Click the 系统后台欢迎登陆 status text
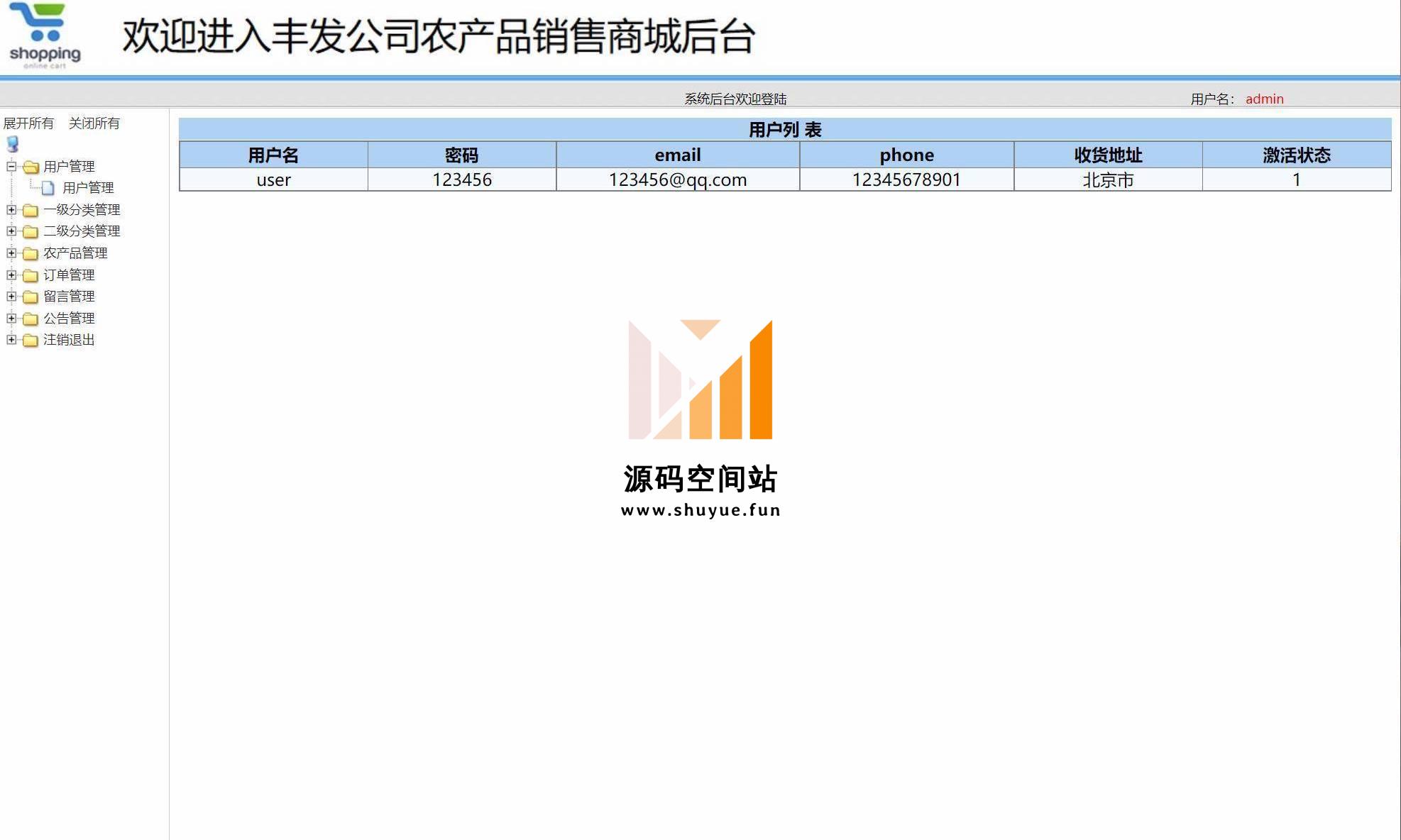1401x840 pixels. (x=735, y=99)
